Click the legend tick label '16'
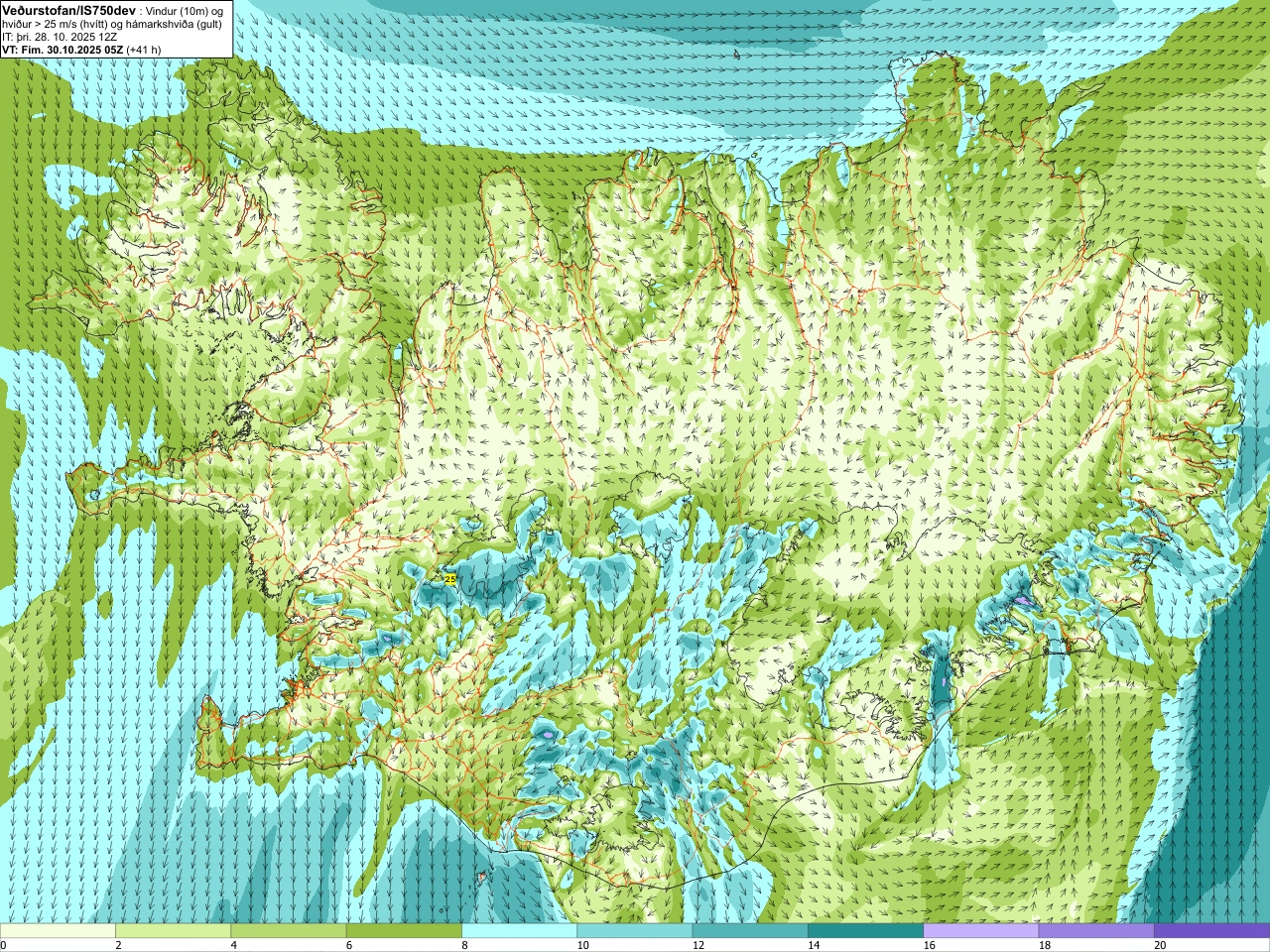The image size is (1270, 952). [x=930, y=945]
